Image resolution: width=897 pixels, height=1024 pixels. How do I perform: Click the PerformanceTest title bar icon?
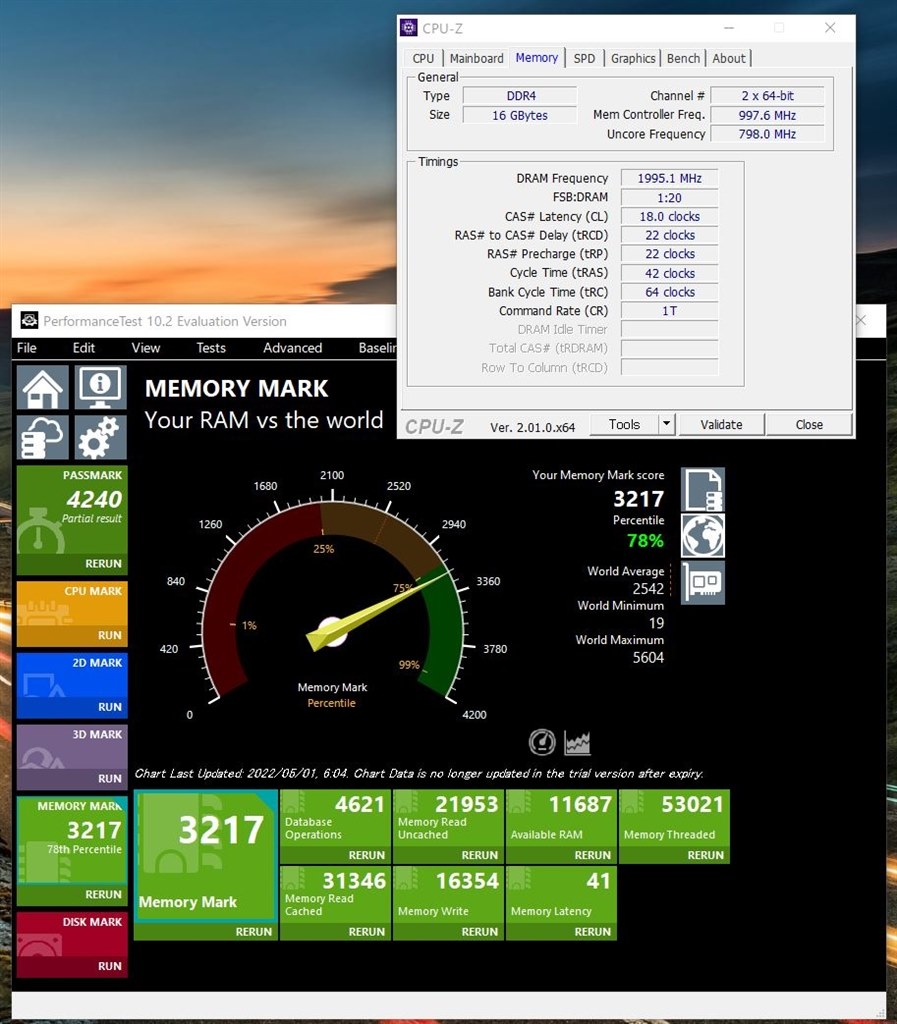tap(29, 321)
